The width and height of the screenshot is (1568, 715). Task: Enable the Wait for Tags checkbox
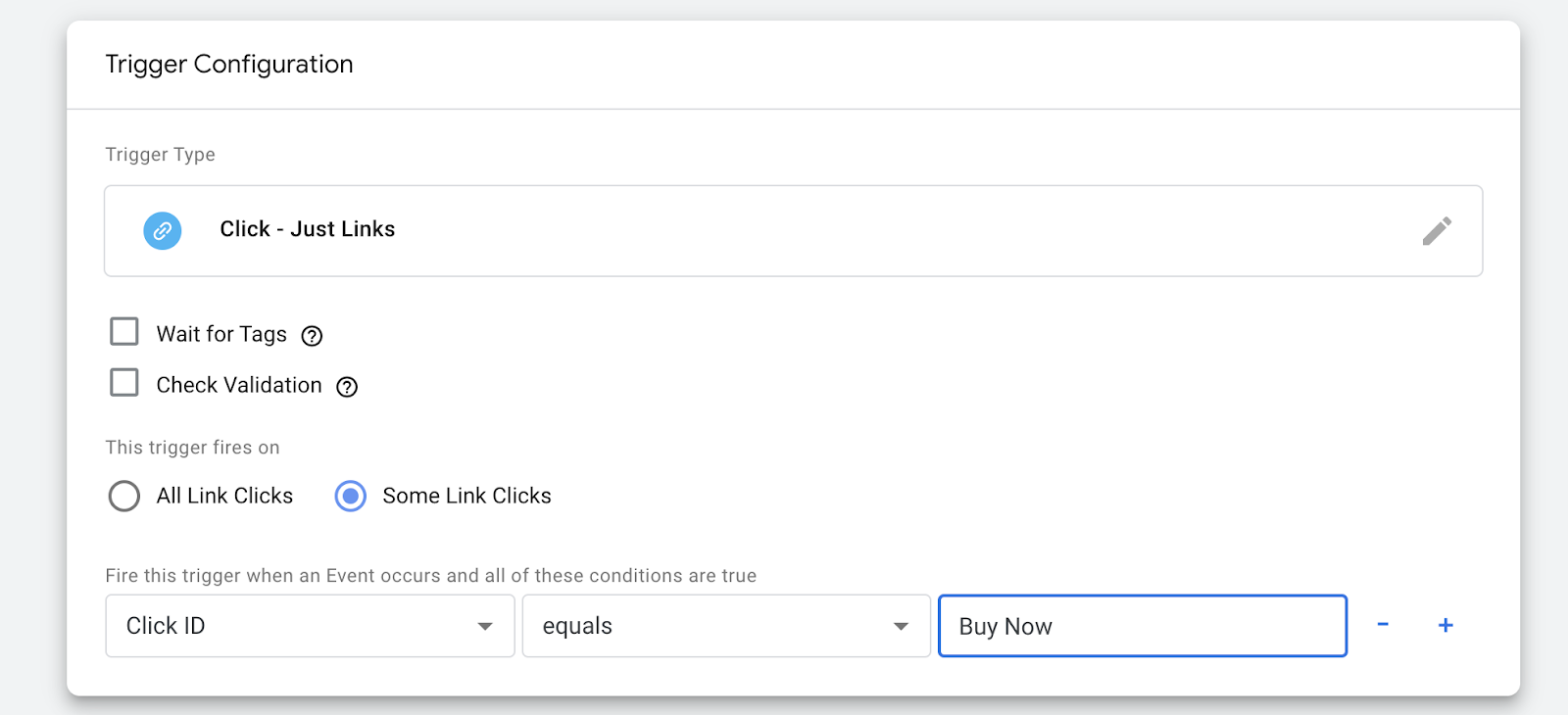124,332
